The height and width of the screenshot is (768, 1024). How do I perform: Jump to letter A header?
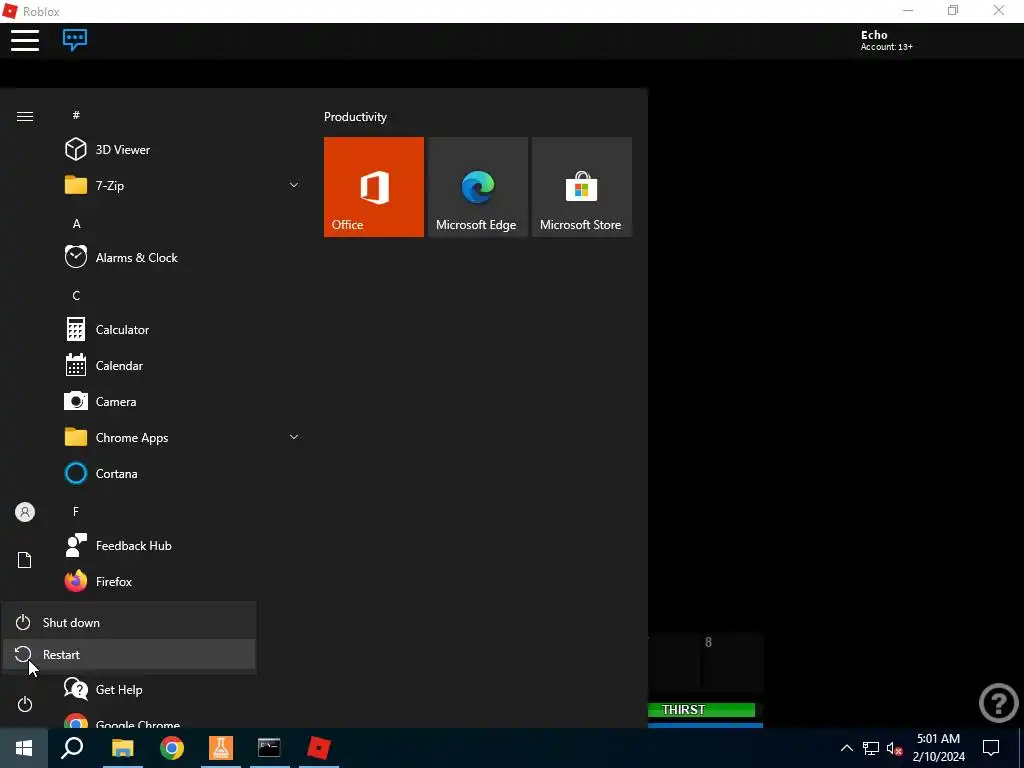click(76, 223)
